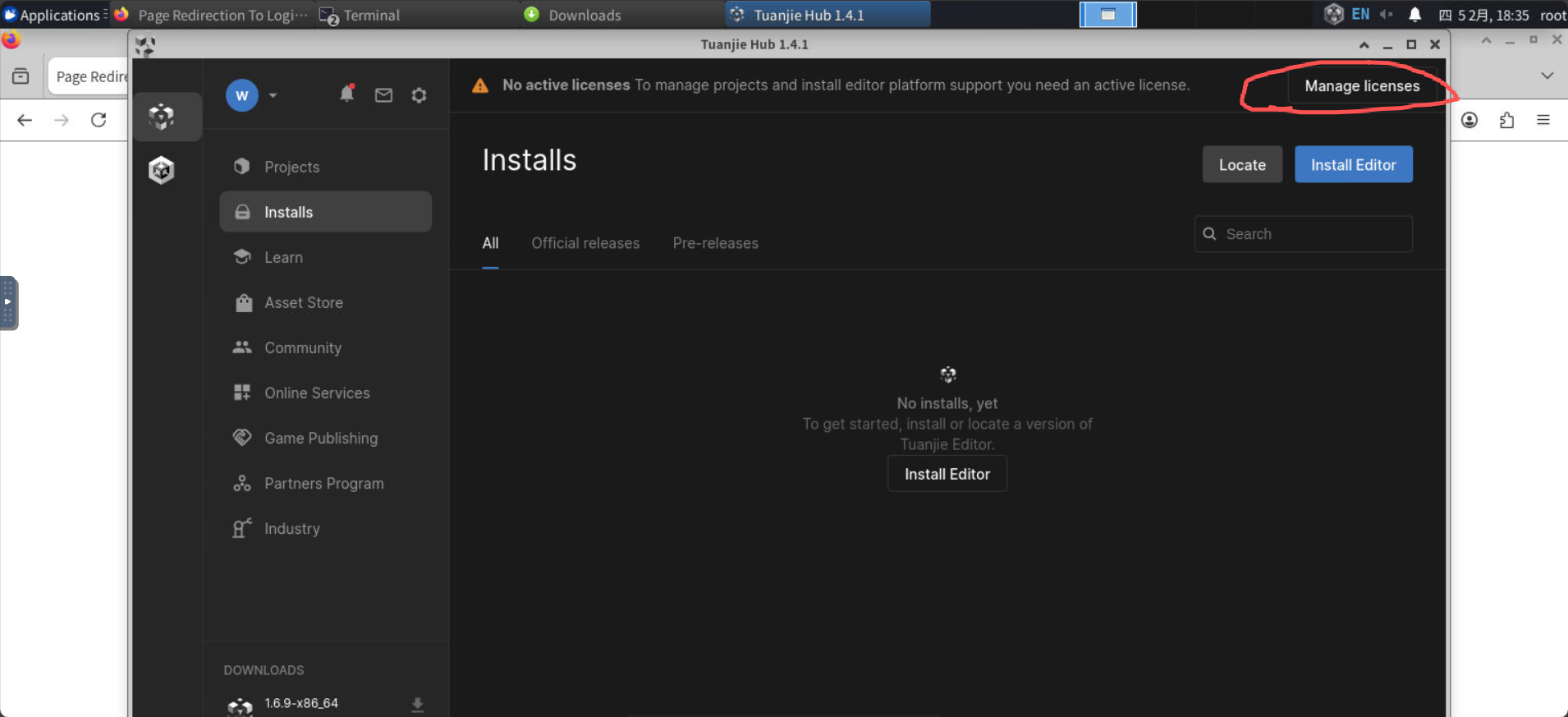Viewport: 1568px width, 717px height.
Task: Open Game Publishing entry
Action: (326, 438)
